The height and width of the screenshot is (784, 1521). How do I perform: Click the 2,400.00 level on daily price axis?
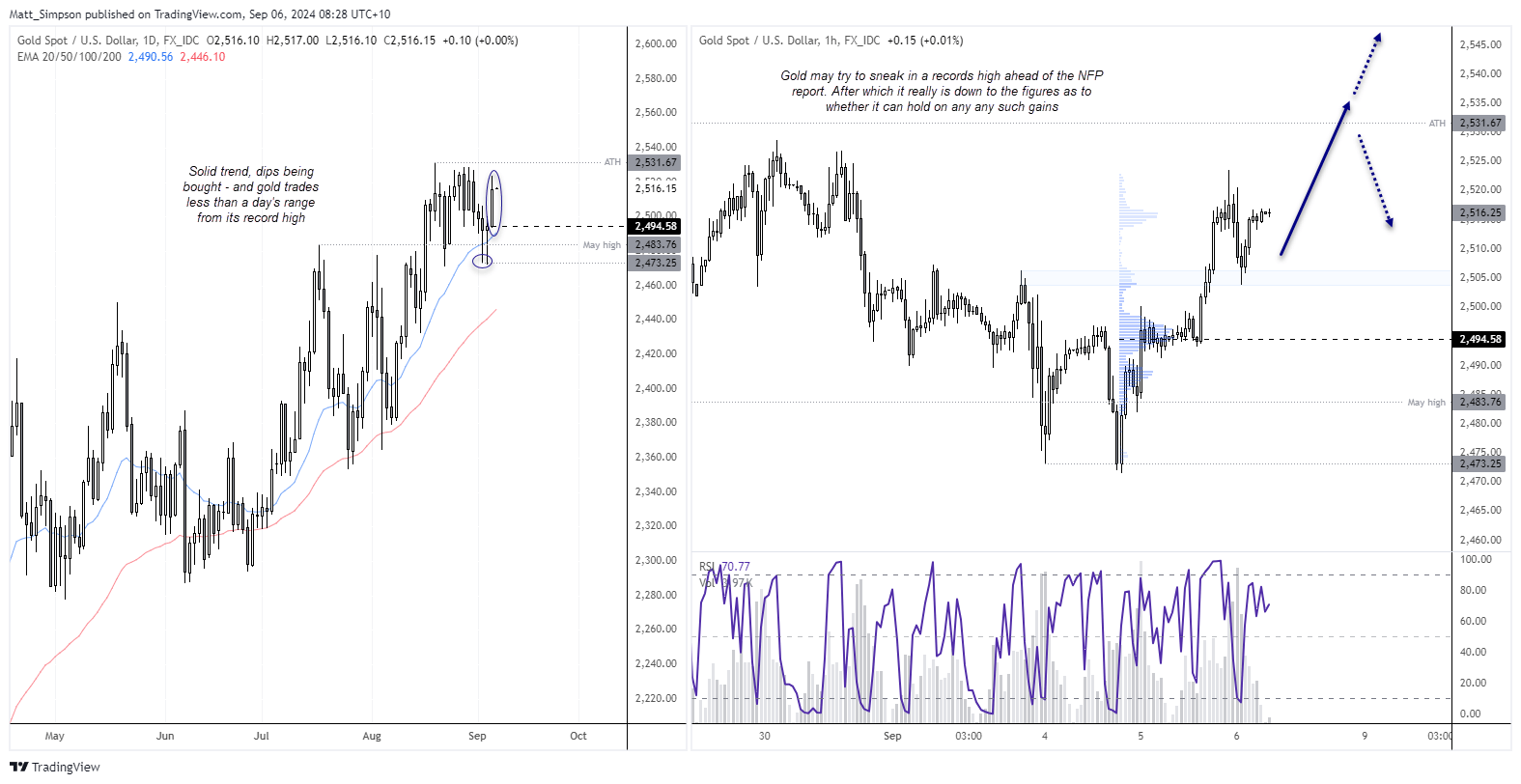pos(656,388)
